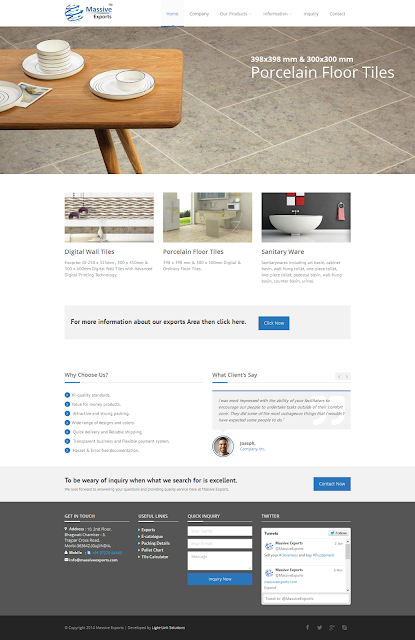Open the Facebook icon in footer

pyautogui.click(x=308, y=627)
